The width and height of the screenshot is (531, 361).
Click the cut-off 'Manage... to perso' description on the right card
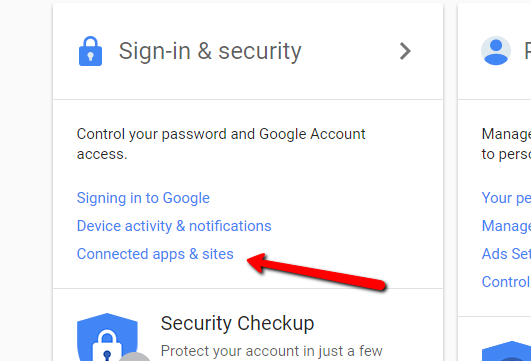pos(506,144)
